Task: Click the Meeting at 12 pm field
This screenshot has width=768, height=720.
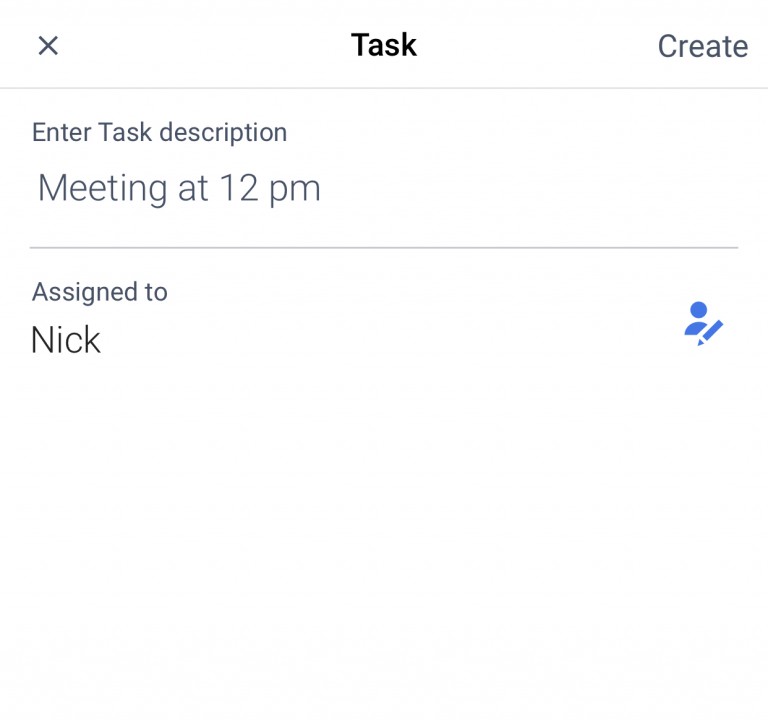Action: (180, 188)
